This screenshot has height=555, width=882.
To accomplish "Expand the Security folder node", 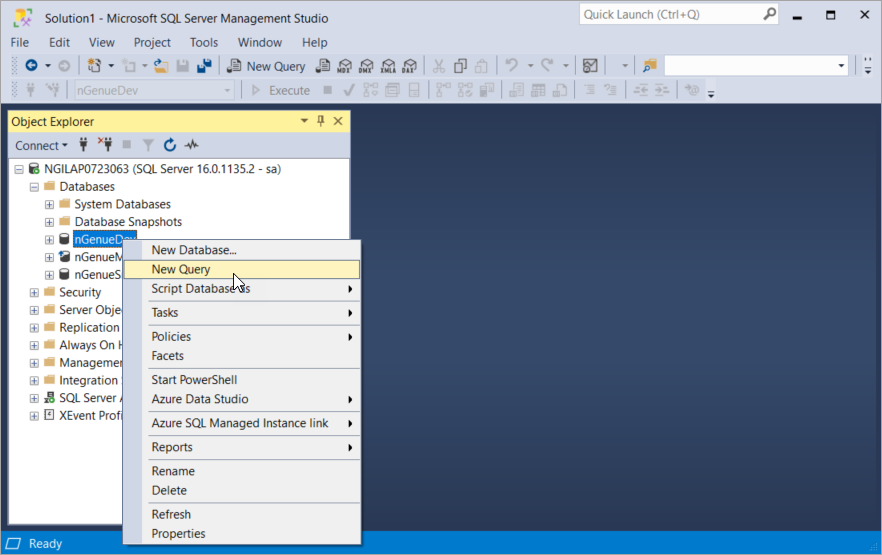I will click(x=34, y=292).
